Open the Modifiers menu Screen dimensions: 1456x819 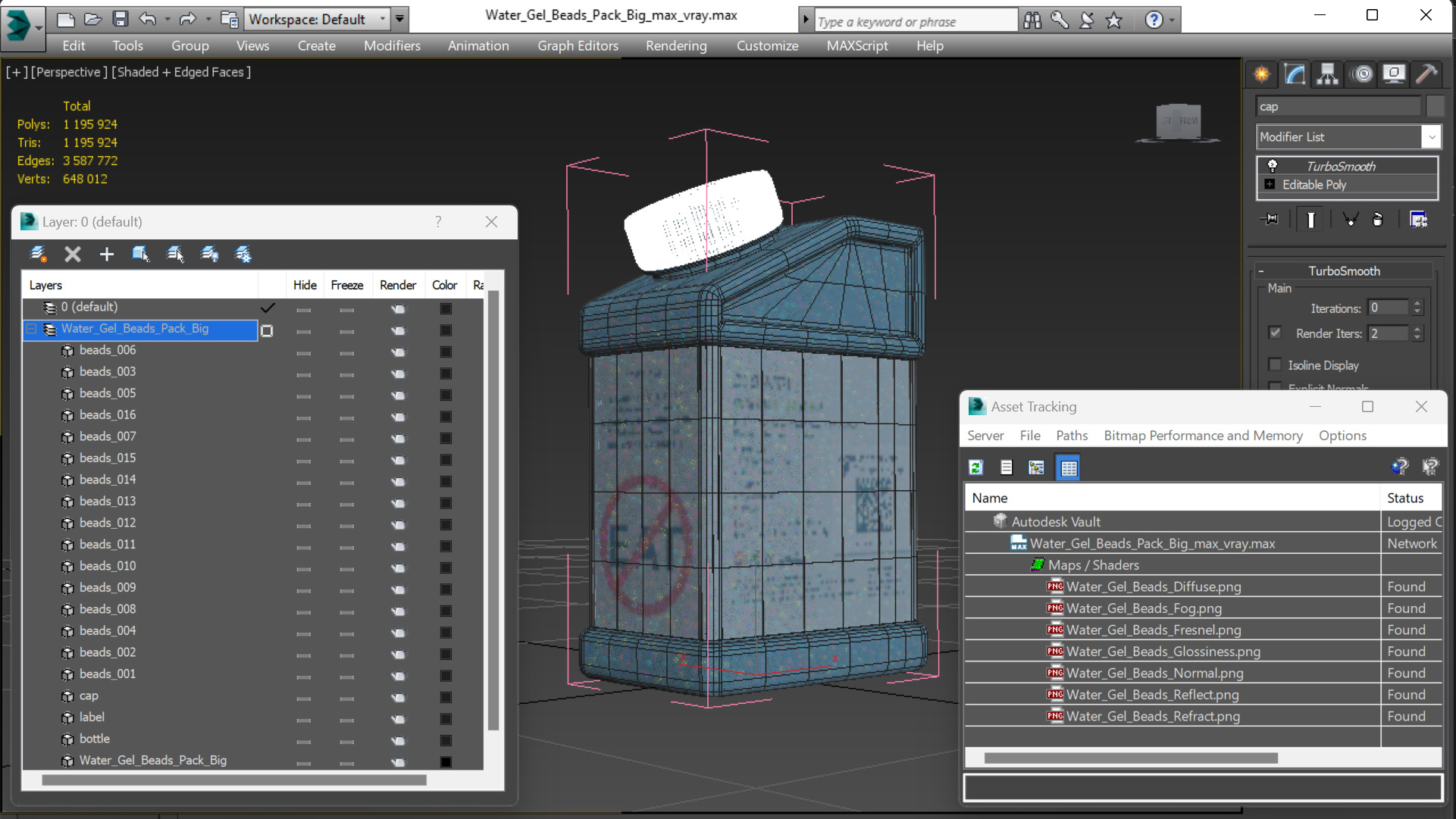point(392,45)
